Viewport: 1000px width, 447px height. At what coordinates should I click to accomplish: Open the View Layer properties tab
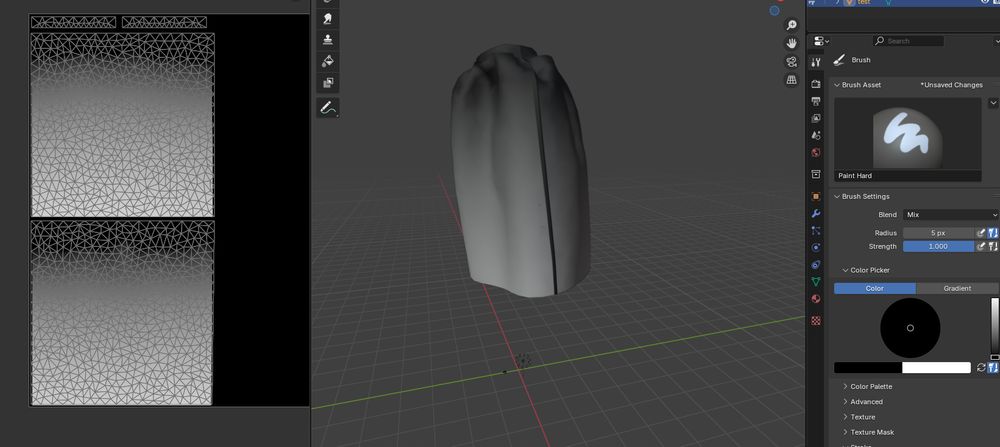(x=816, y=119)
